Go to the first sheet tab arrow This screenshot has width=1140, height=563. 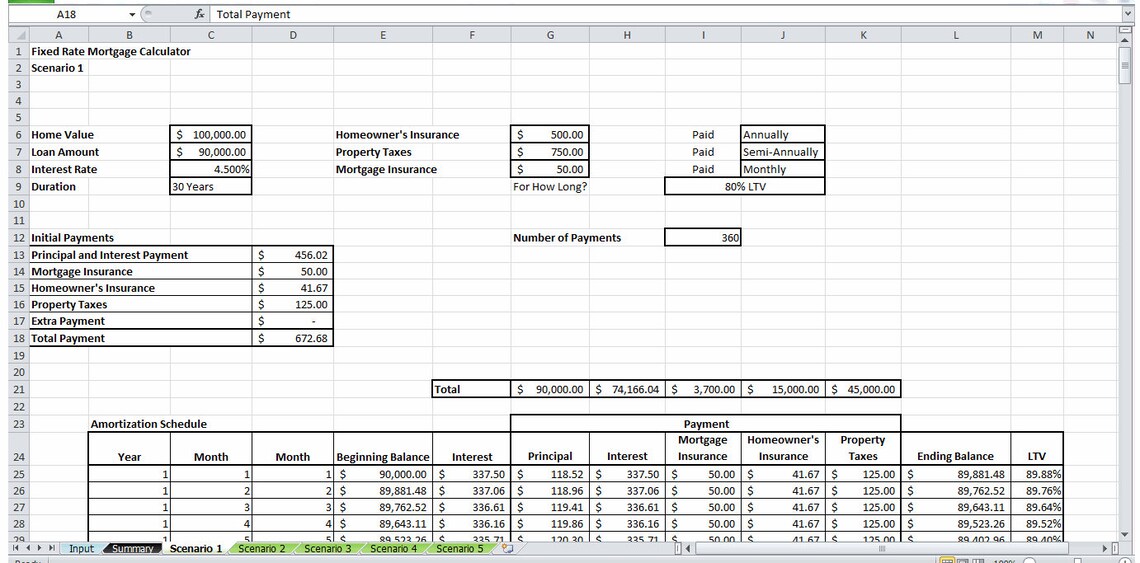pyautogui.click(x=17, y=548)
